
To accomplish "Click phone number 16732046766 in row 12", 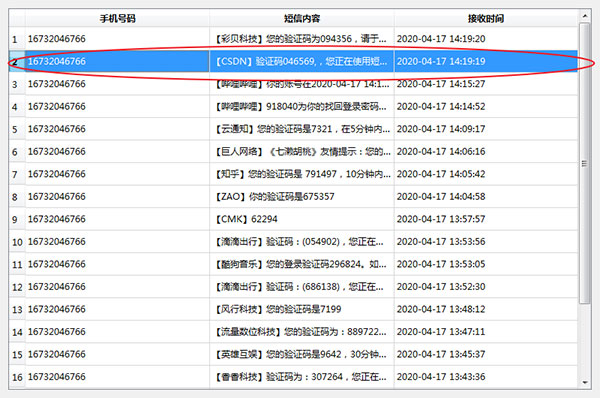I will click(x=57, y=287).
